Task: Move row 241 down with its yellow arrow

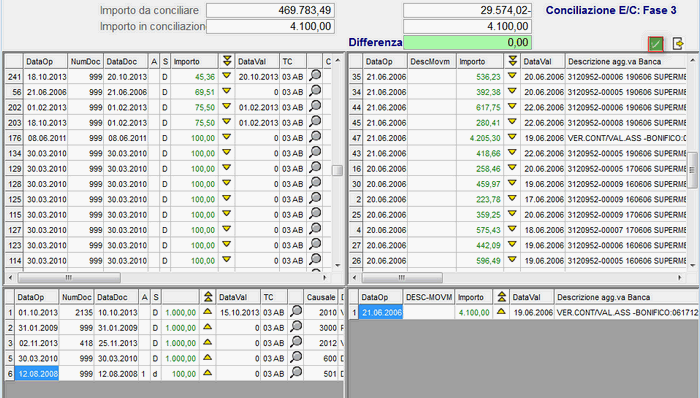Action: [227, 76]
